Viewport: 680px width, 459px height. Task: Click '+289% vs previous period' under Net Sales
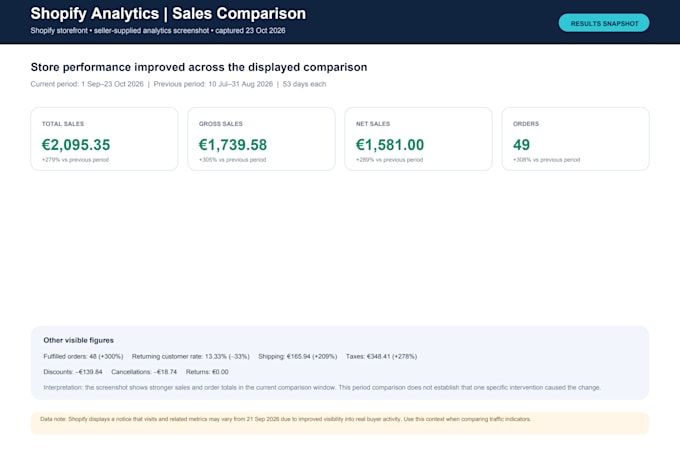tap(389, 160)
